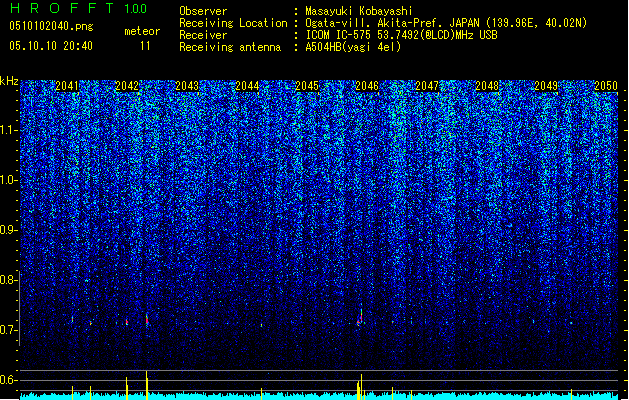Click the Receiving Location label
This screenshot has height=400, width=629.
[233, 23]
